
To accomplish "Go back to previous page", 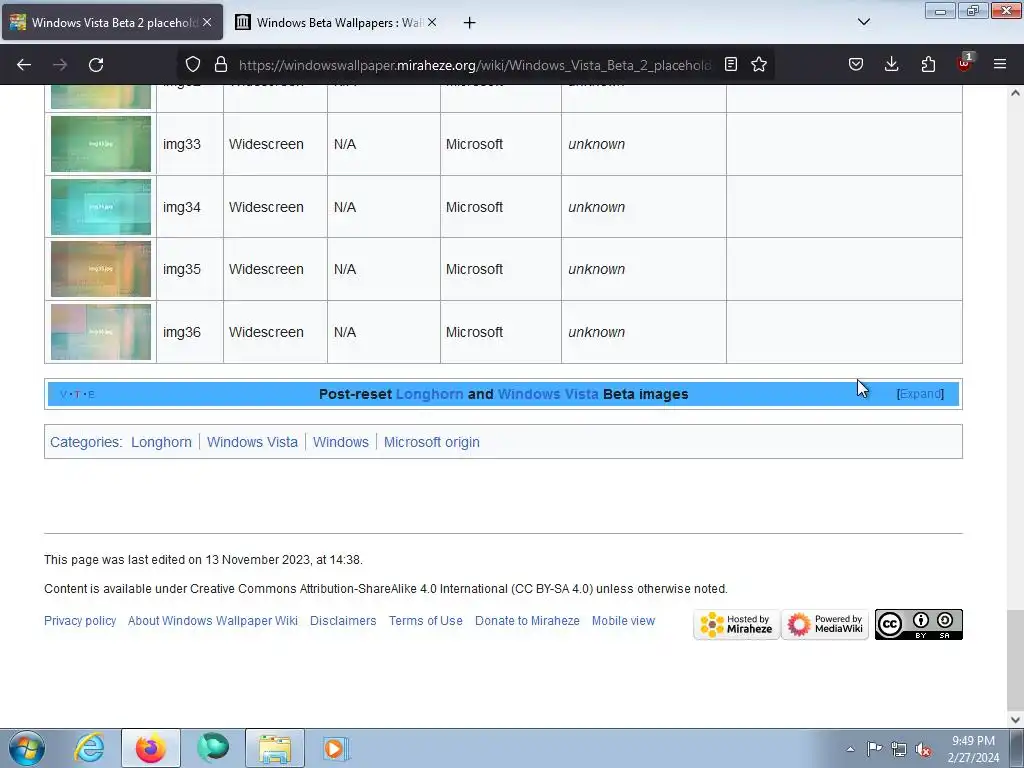I will point(24,65).
